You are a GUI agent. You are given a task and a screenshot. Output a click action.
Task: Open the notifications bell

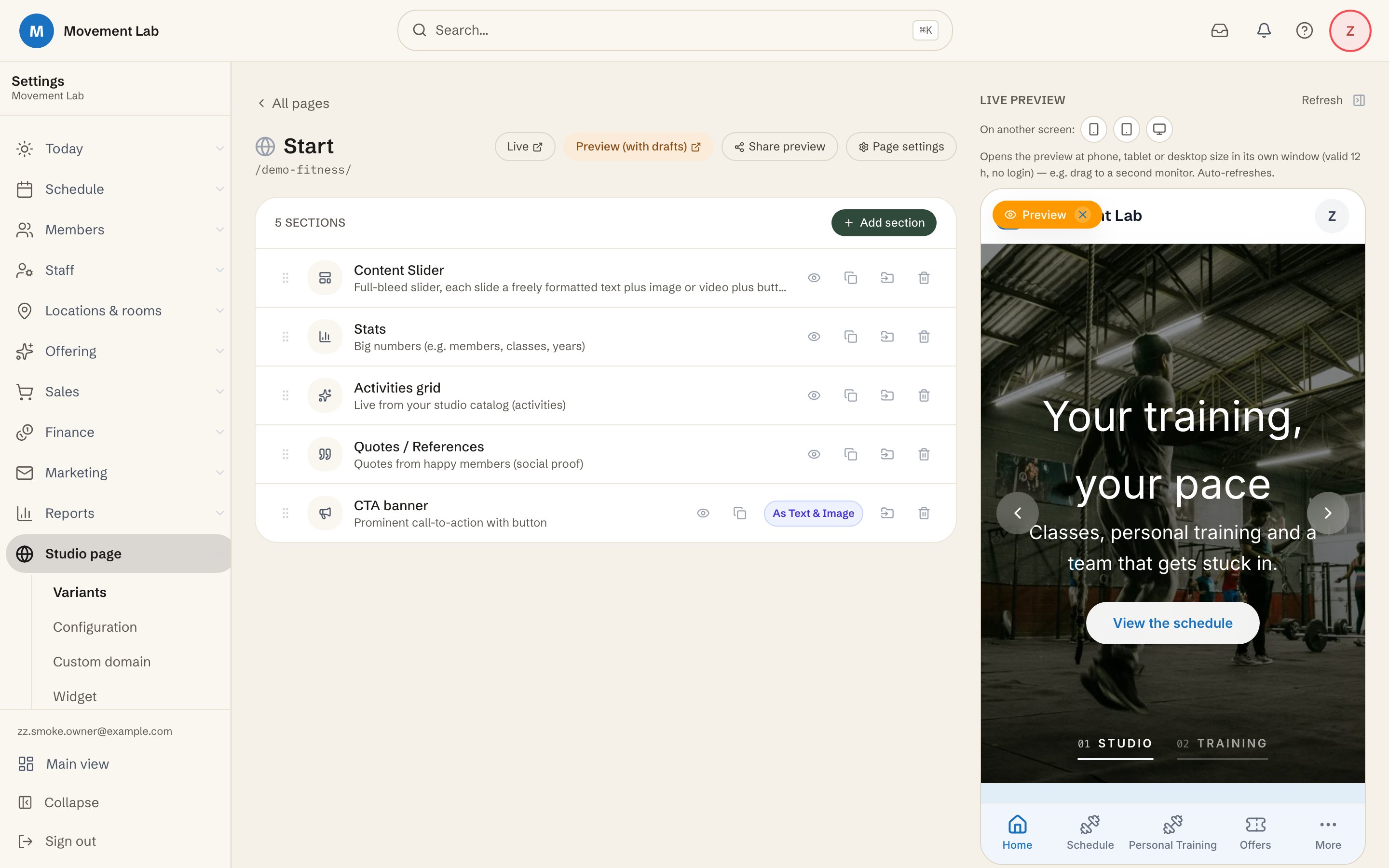coord(1263,30)
